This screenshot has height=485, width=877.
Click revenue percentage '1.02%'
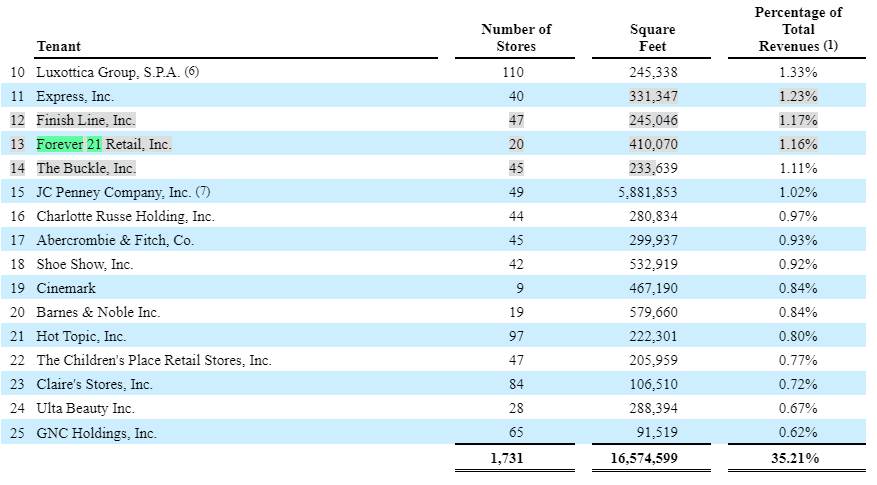[798, 193]
